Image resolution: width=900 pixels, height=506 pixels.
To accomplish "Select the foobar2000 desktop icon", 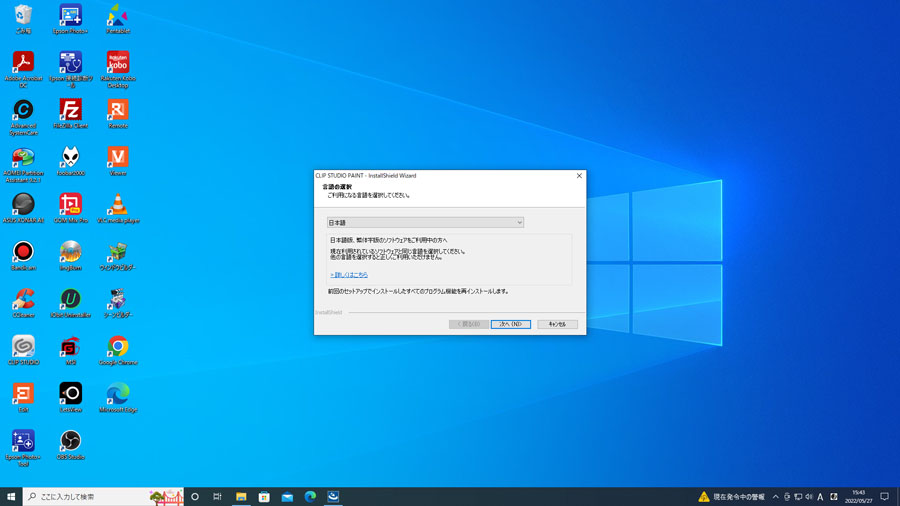I will [x=71, y=161].
